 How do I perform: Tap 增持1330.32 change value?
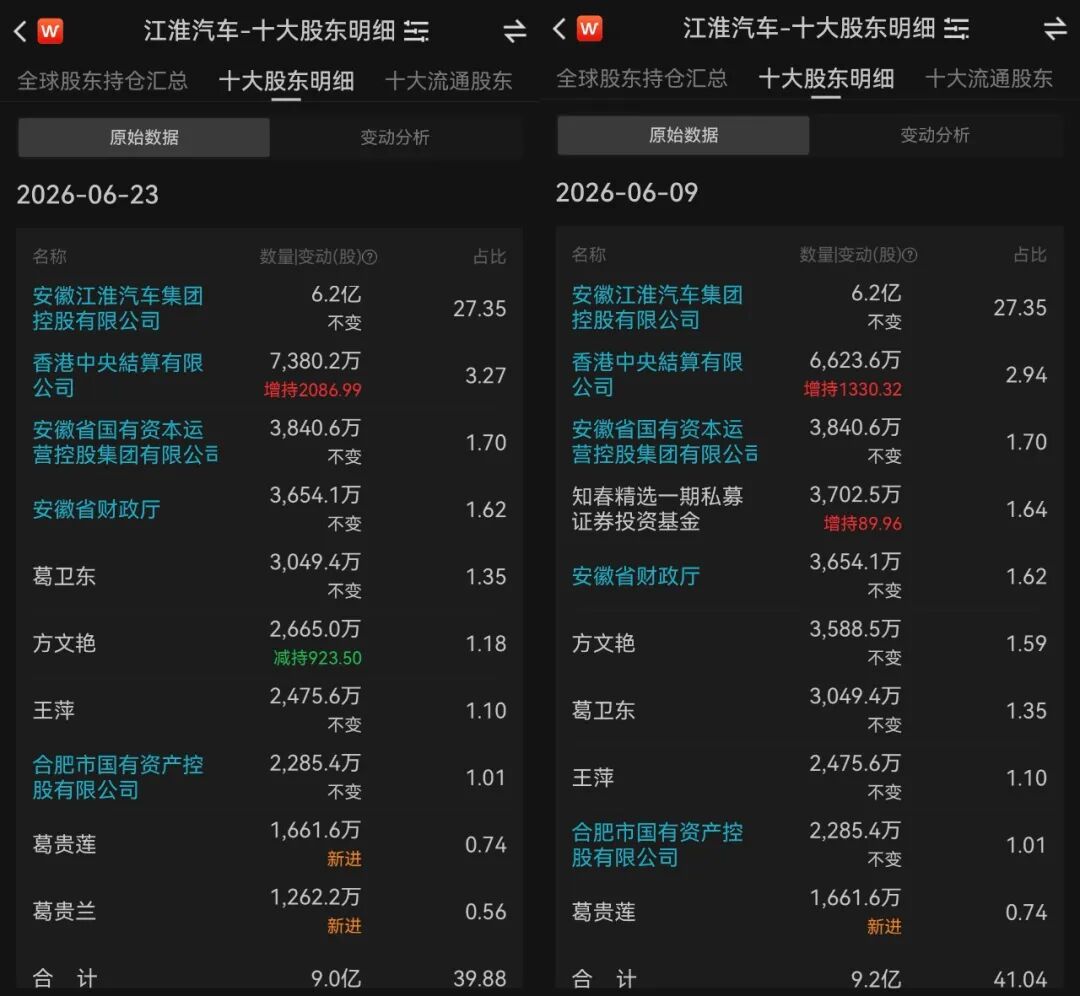[853, 389]
